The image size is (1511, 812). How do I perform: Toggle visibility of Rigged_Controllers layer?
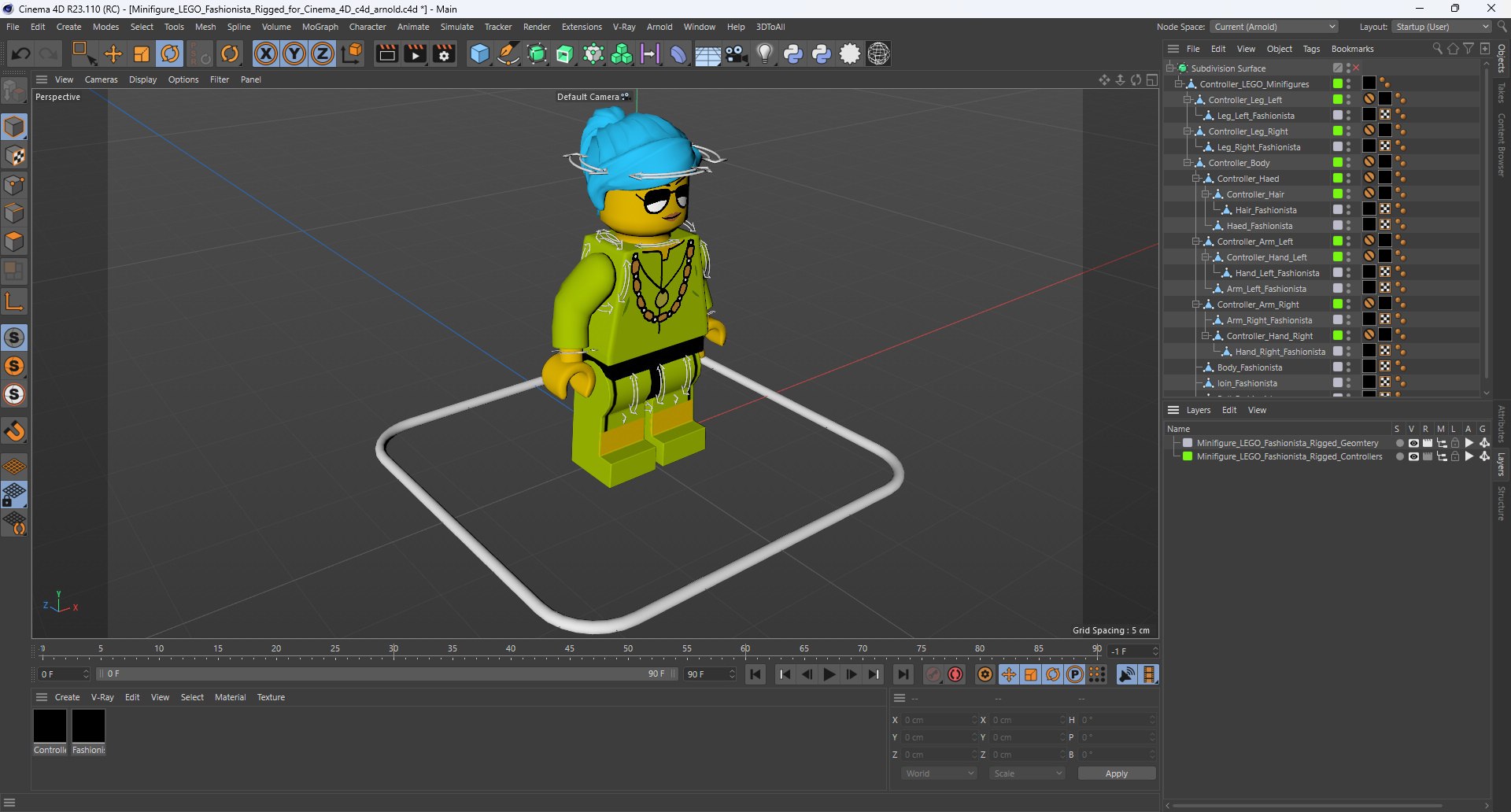1413,456
